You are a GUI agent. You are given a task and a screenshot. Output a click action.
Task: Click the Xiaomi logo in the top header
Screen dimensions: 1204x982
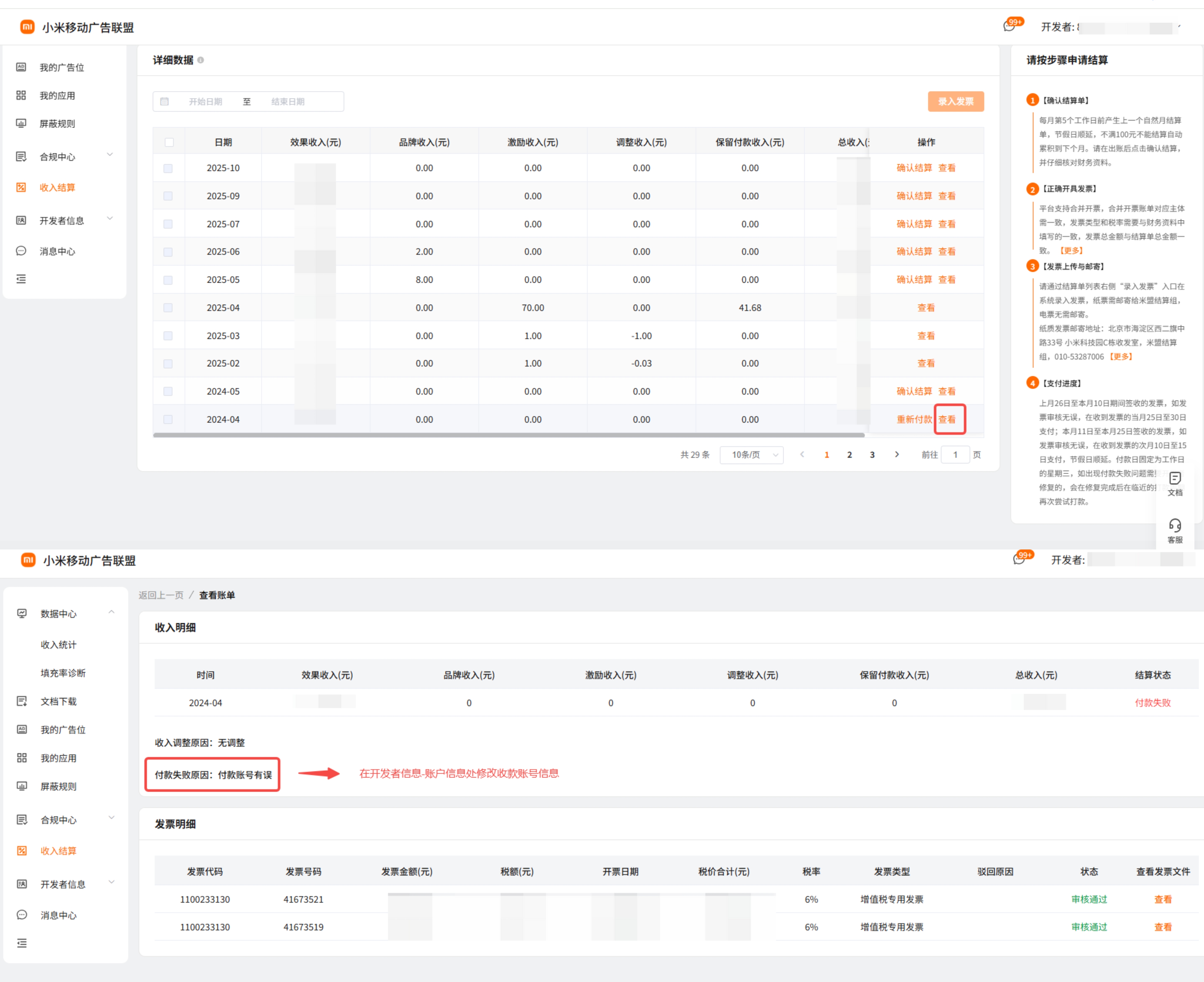[27, 26]
